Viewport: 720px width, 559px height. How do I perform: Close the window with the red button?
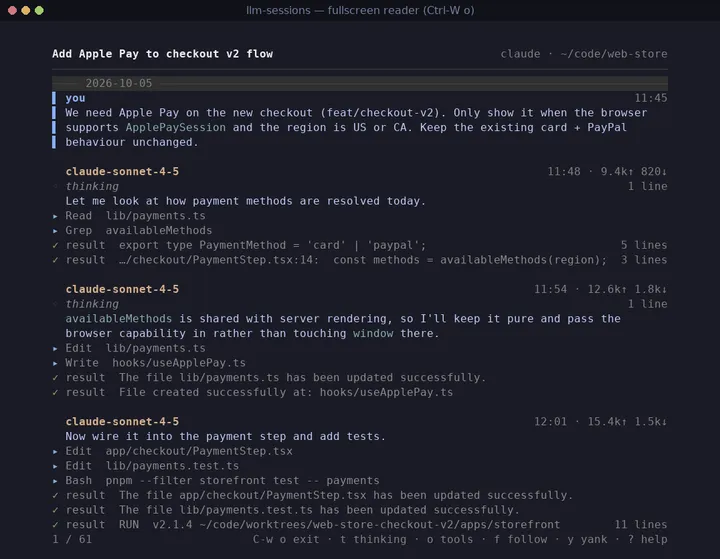[12, 10]
